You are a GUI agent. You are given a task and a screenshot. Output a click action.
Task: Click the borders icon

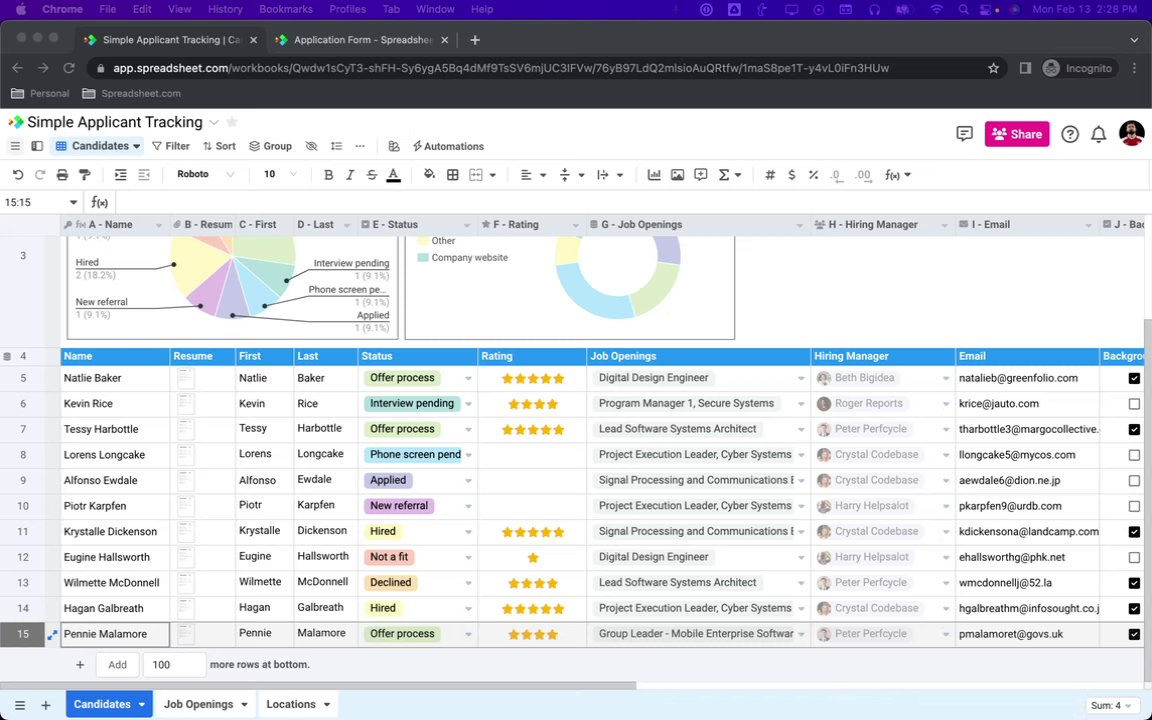[x=453, y=175]
